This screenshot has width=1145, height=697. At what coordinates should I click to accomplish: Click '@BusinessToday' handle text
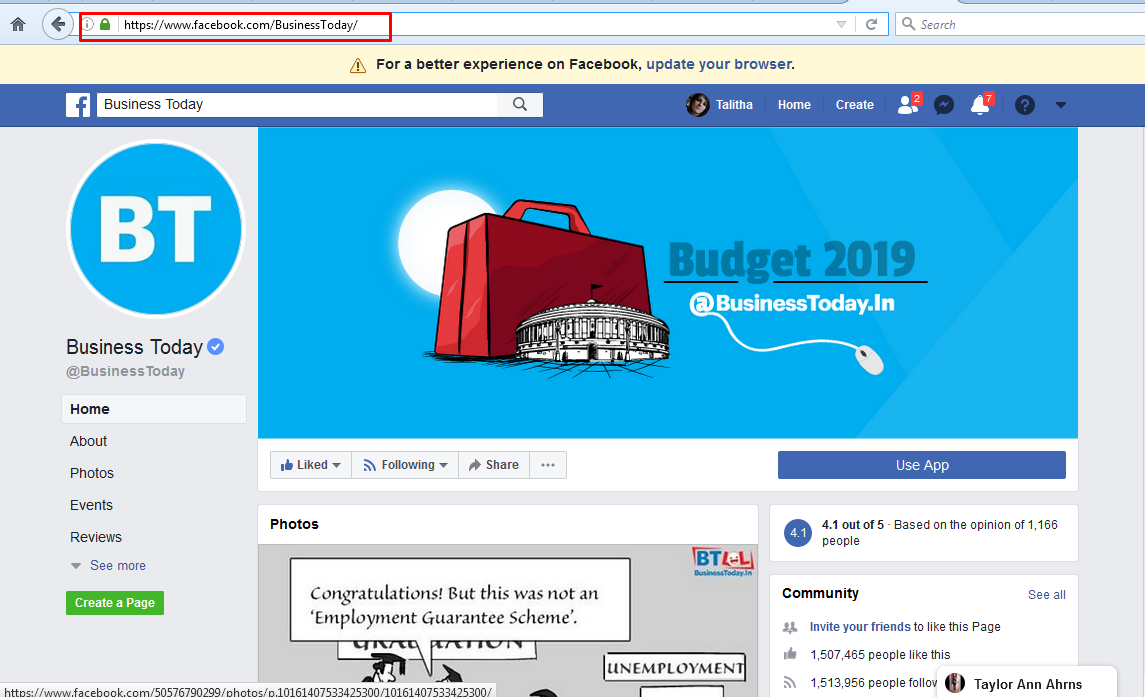(x=126, y=371)
